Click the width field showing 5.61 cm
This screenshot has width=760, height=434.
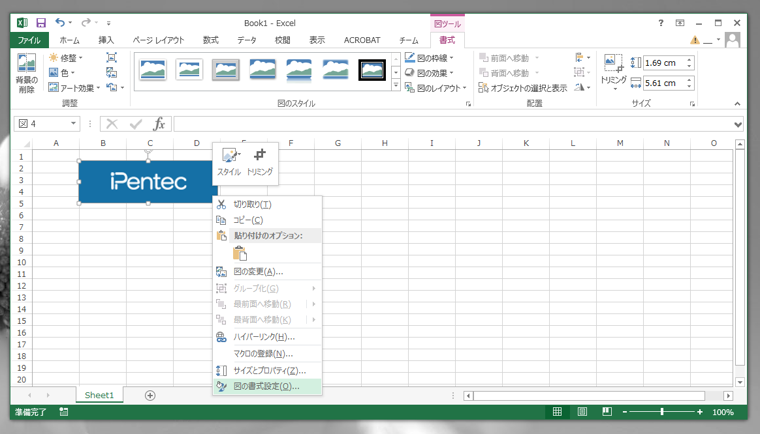coord(663,83)
